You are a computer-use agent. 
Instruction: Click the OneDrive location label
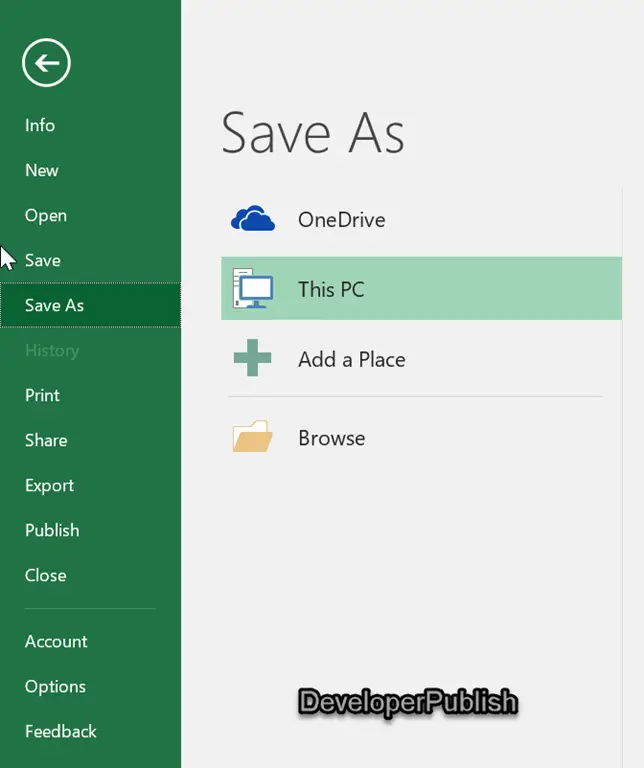(x=342, y=219)
